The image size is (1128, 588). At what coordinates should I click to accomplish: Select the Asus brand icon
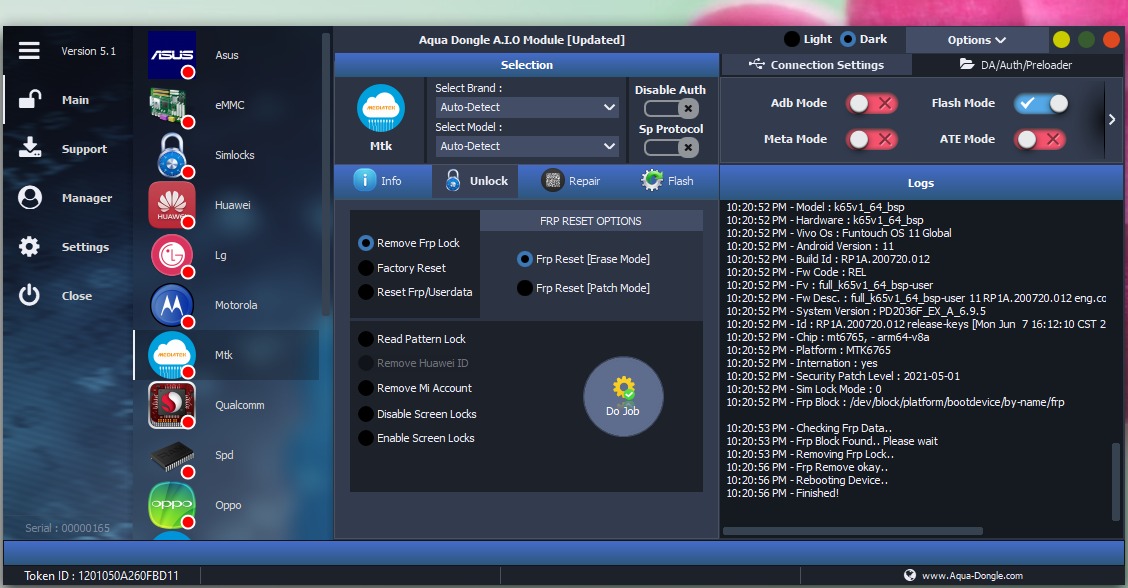(172, 55)
